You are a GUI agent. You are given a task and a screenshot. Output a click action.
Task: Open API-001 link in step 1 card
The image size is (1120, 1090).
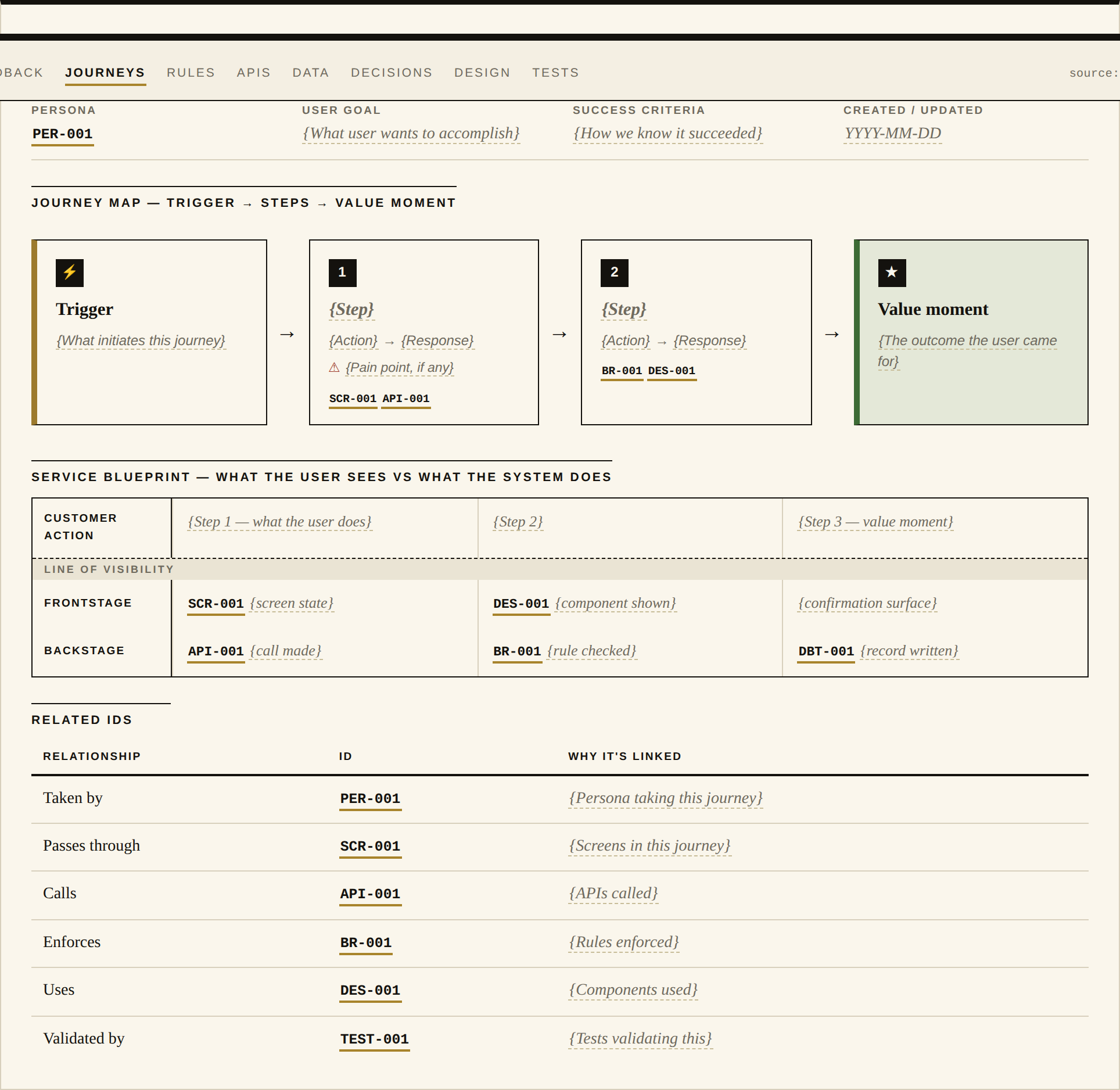[406, 399]
